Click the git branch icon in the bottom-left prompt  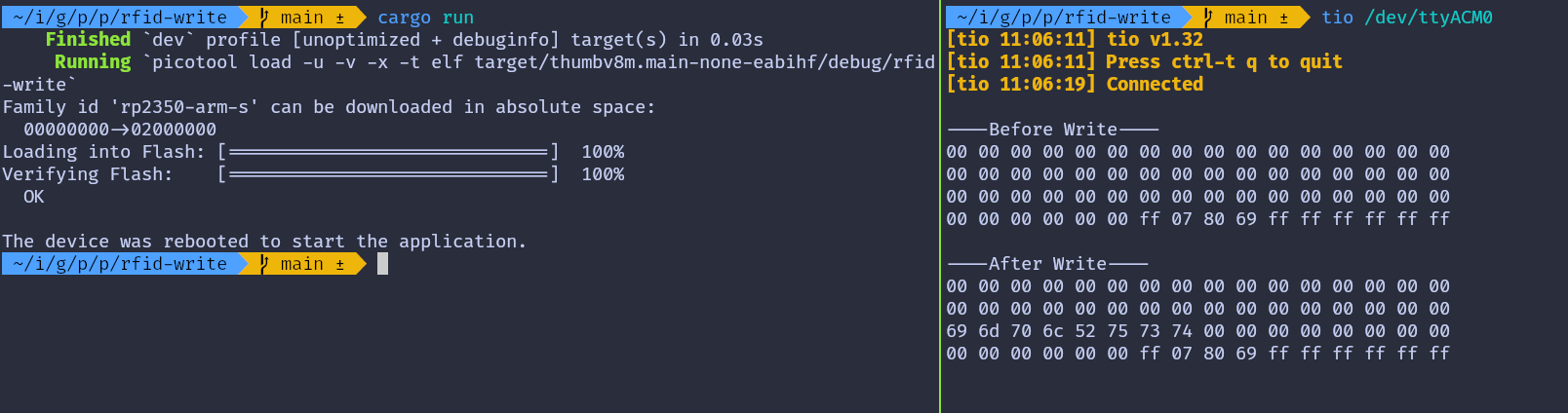264,264
